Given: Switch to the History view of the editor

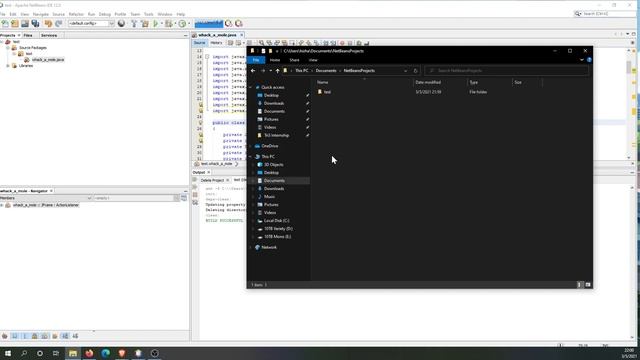Looking at the screenshot, I should [x=216, y=43].
